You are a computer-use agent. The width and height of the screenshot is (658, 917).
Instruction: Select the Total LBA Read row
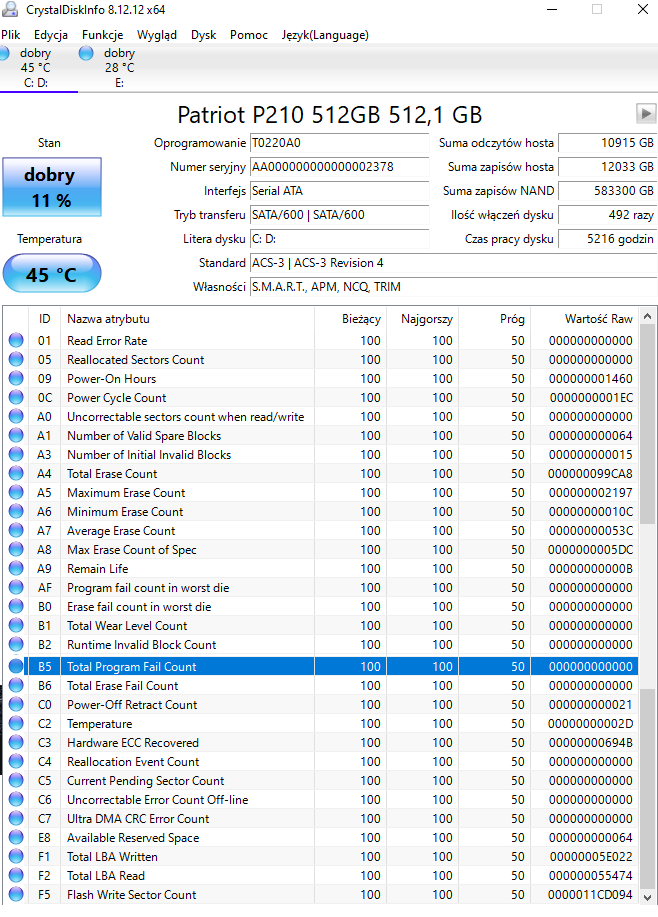pyautogui.click(x=321, y=875)
